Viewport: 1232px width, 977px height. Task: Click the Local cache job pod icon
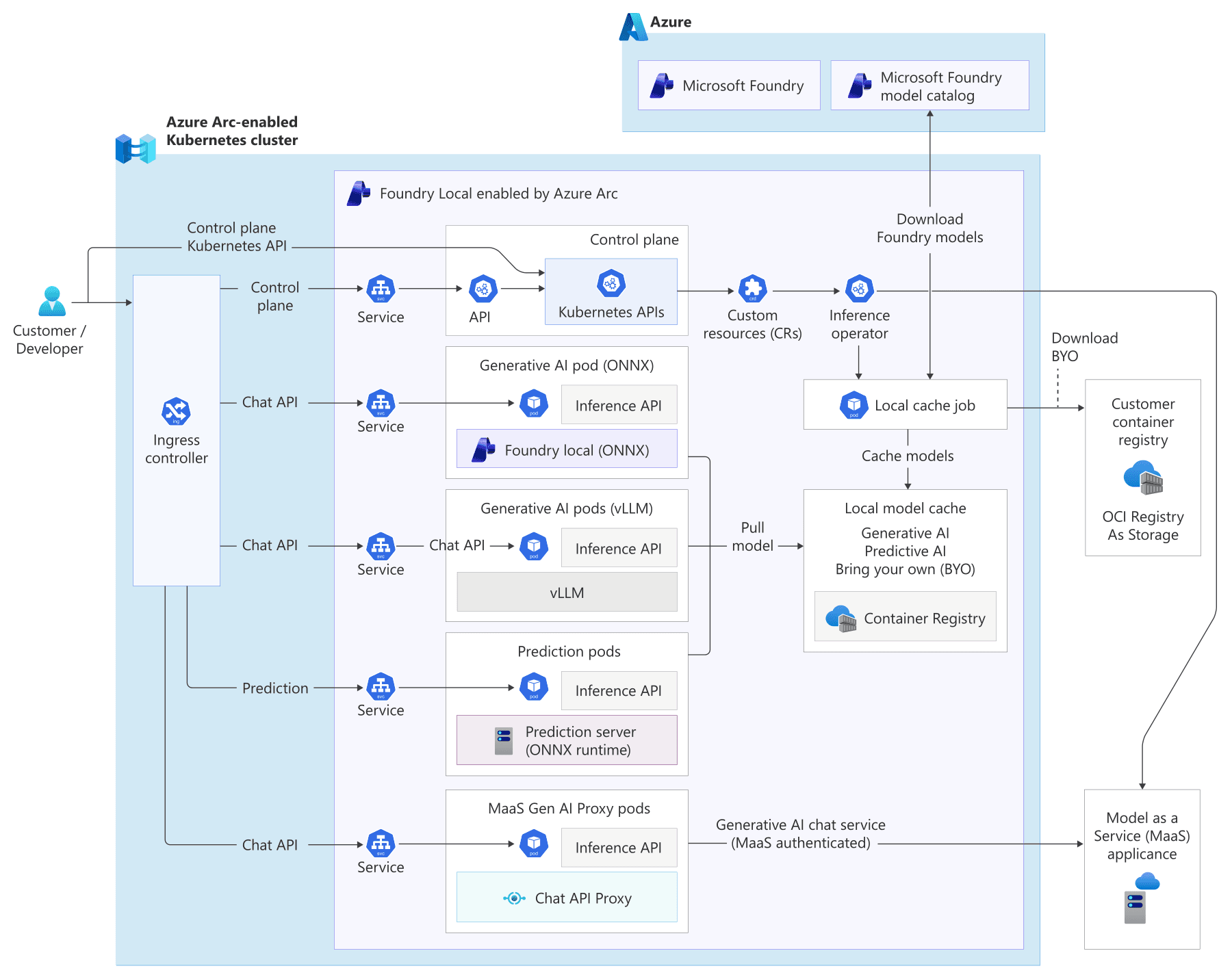[x=854, y=405]
